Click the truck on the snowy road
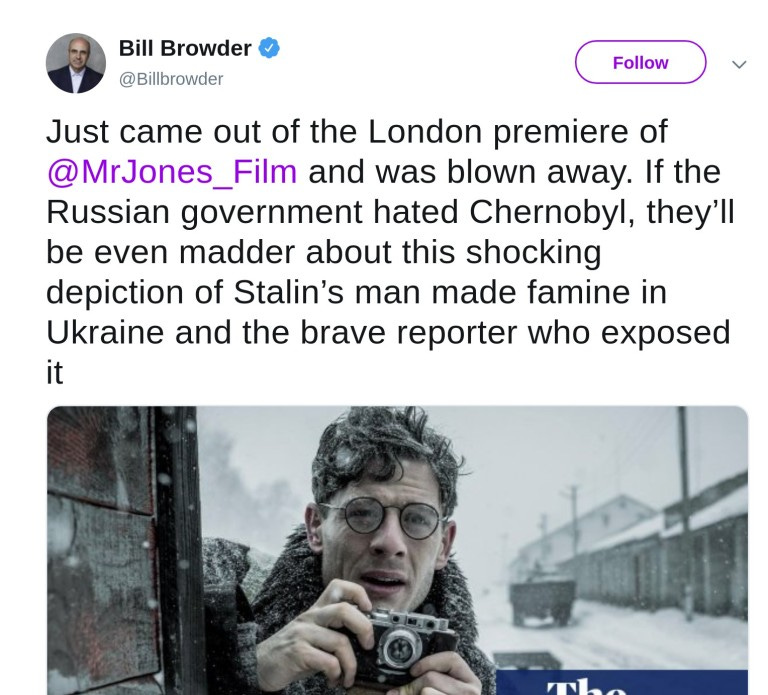Viewport: 768px width, 695px height. 541,601
